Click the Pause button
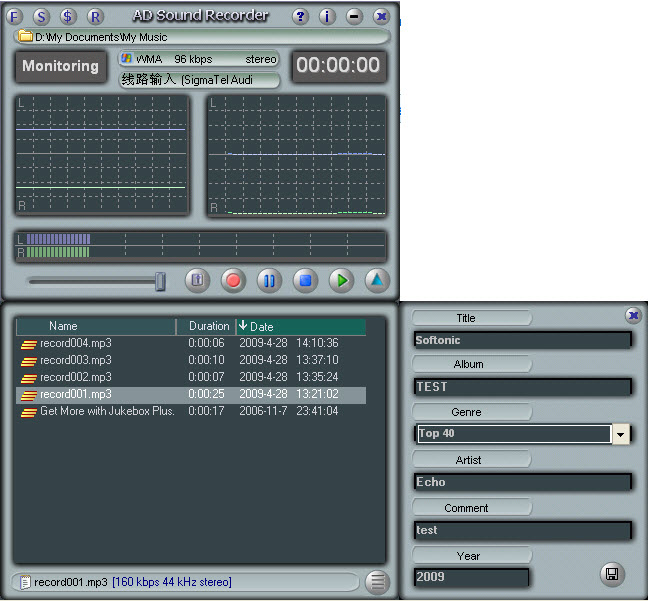The width and height of the screenshot is (648, 601). coord(269,281)
